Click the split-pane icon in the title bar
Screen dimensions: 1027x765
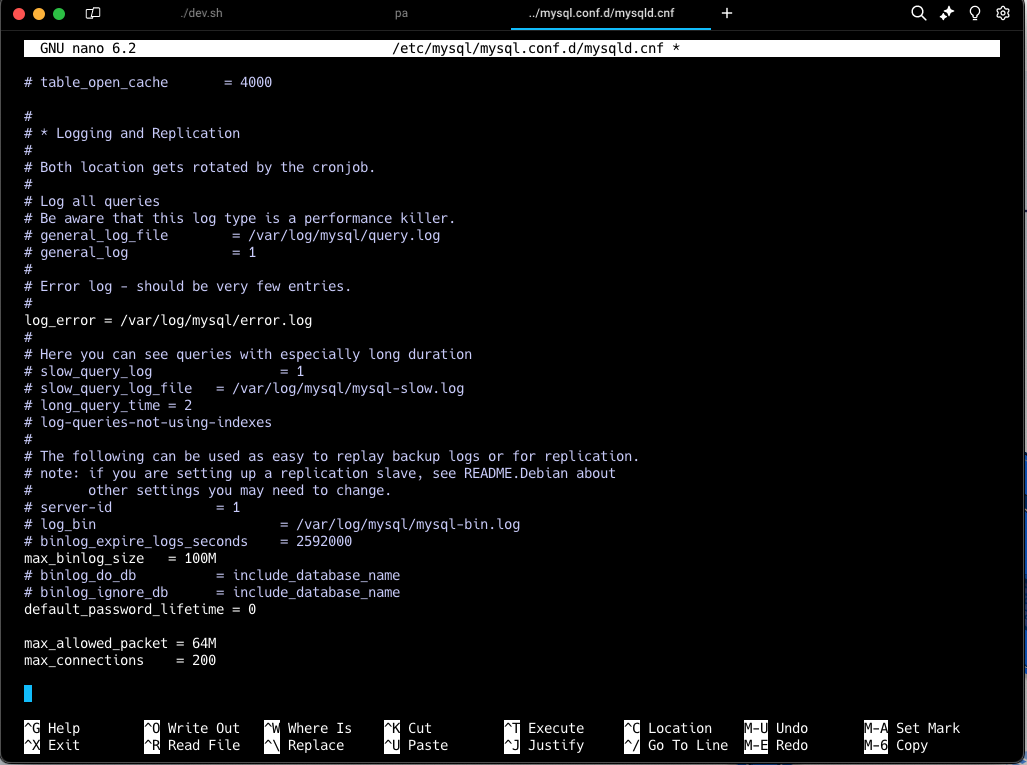pyautogui.click(x=91, y=14)
